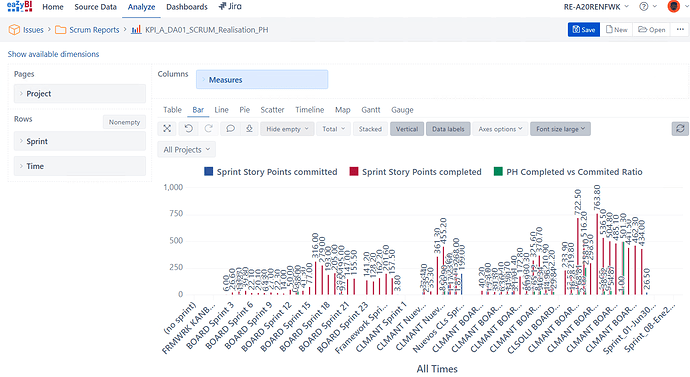Click the blue Sprint Story Points committed swatch
The height and width of the screenshot is (377, 690).
tap(209, 172)
